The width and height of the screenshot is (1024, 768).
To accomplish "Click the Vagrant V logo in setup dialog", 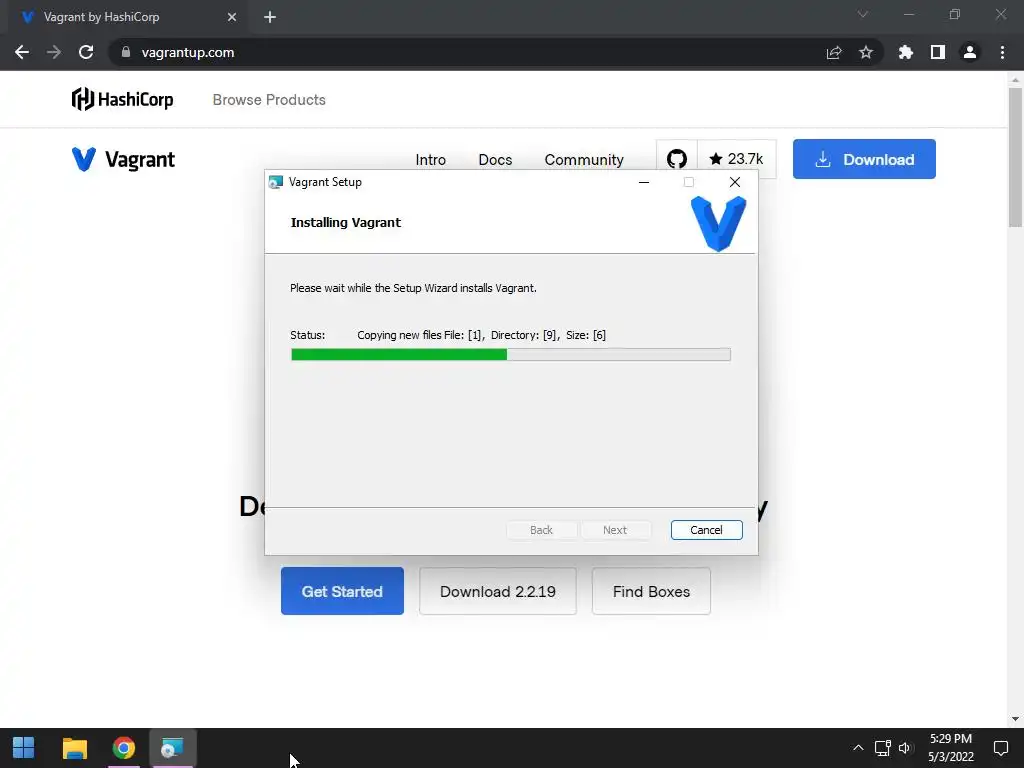I will click(718, 223).
